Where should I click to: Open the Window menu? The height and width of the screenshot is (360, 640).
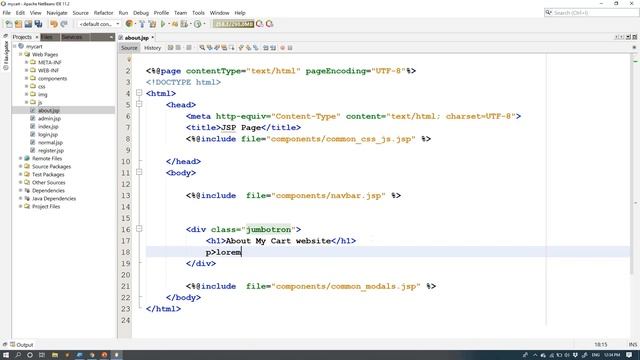pos(219,13)
